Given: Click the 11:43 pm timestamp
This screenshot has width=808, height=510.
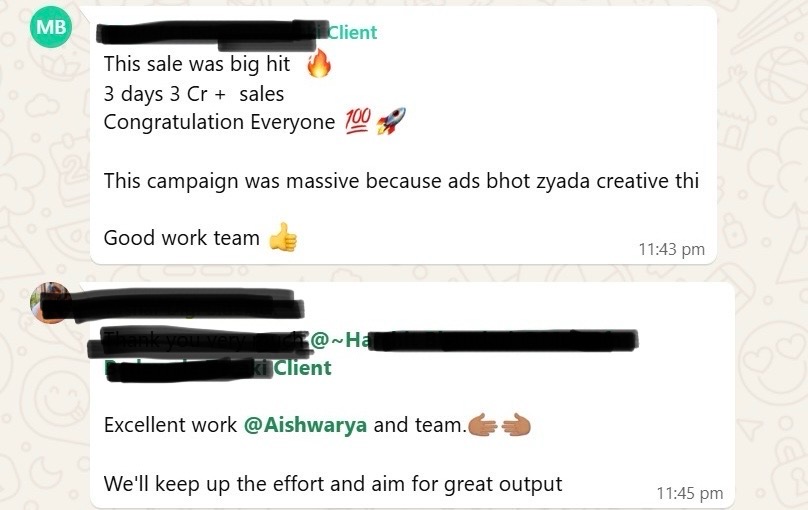Looking at the screenshot, I should coord(671,249).
